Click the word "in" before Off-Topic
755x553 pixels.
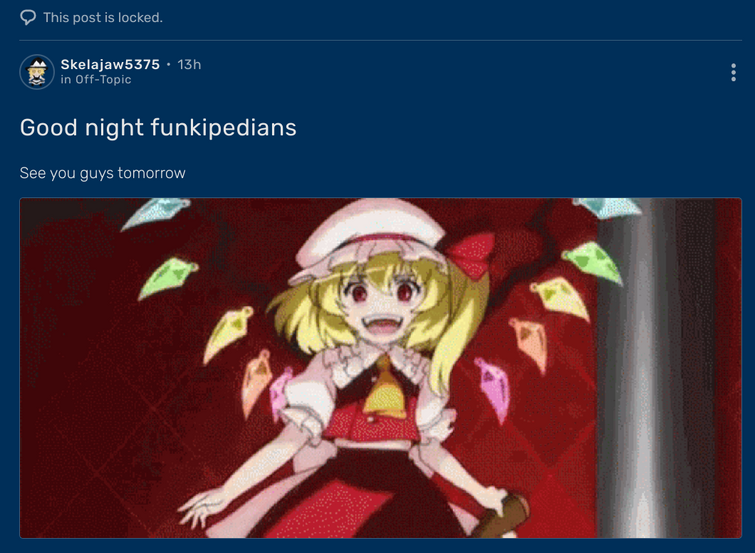pyautogui.click(x=66, y=79)
